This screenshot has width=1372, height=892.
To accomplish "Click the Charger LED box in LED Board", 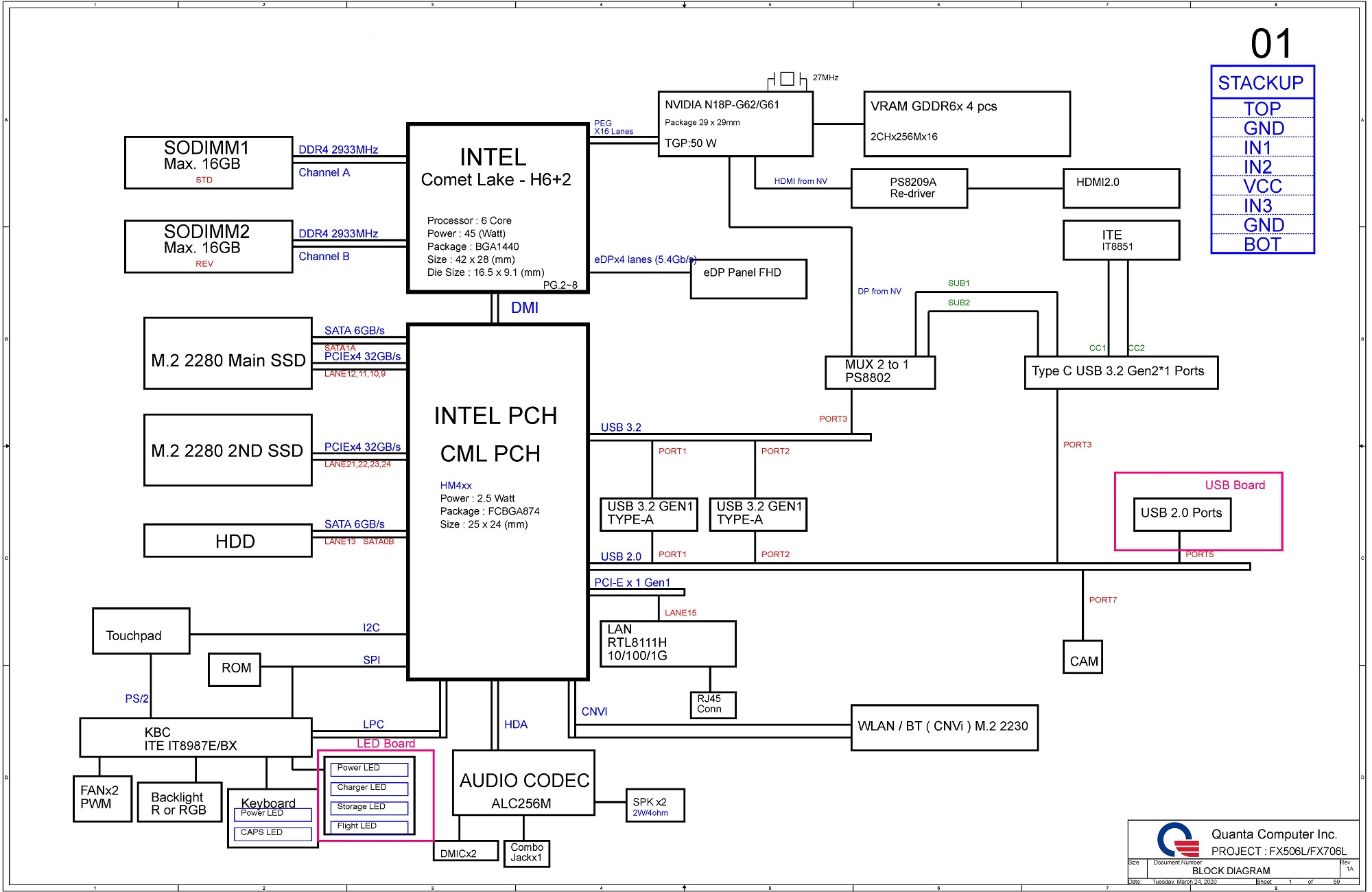I will pyautogui.click(x=369, y=788).
